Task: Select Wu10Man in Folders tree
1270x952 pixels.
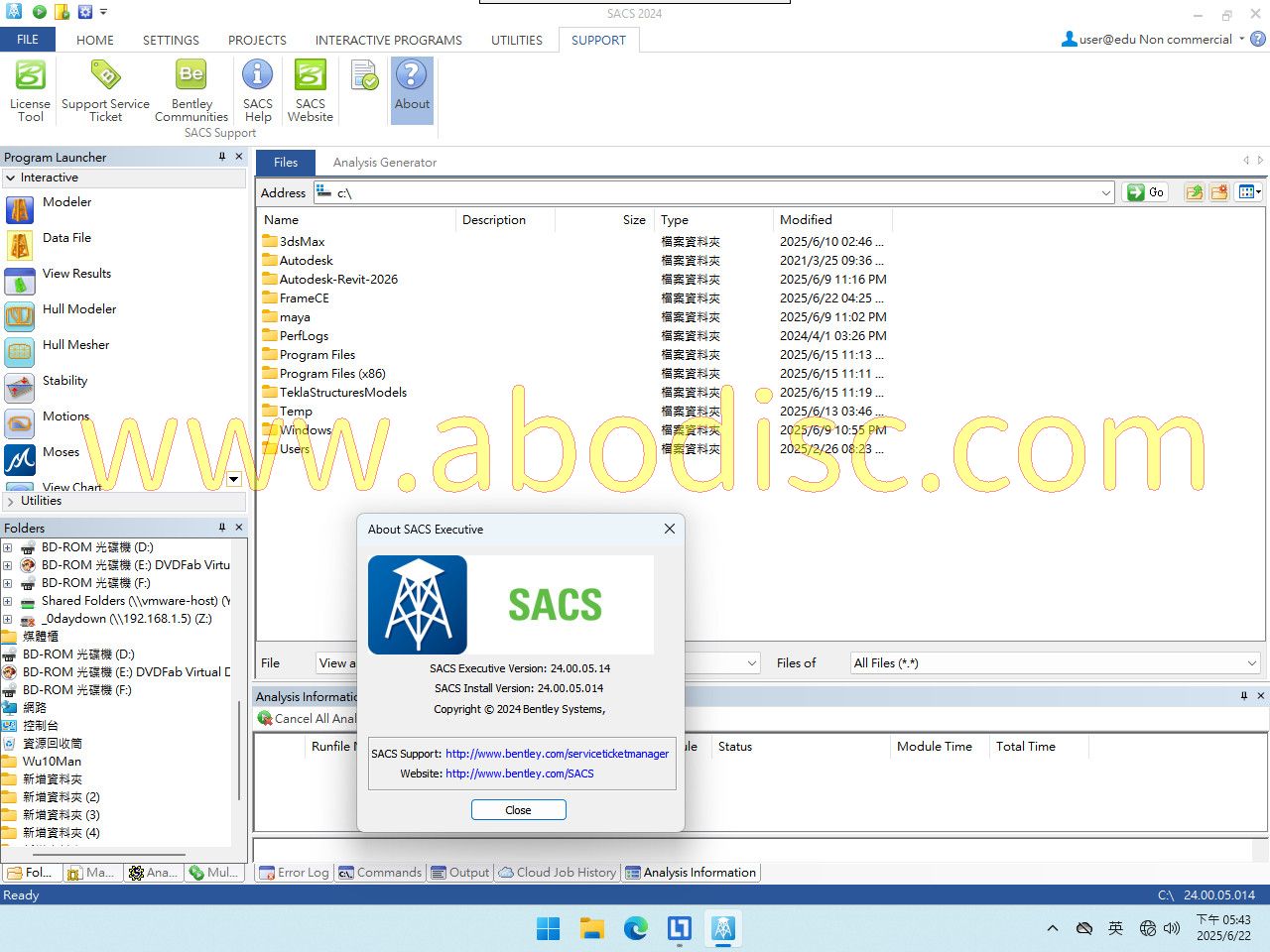Action: (x=52, y=762)
